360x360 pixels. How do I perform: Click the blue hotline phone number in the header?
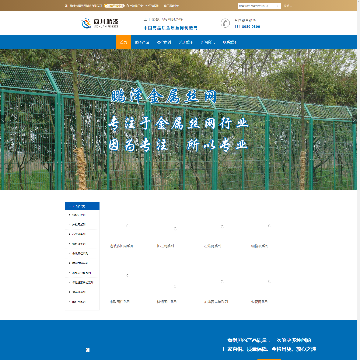[247, 27]
